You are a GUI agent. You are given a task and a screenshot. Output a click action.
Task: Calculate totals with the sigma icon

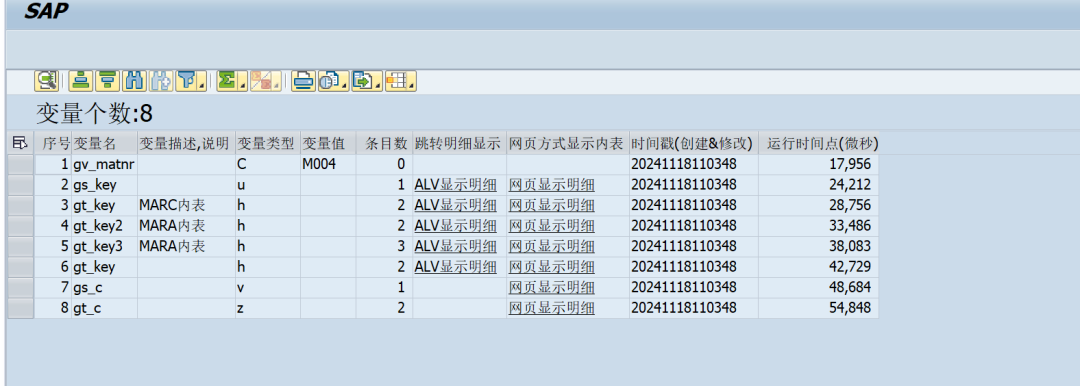pyautogui.click(x=227, y=81)
